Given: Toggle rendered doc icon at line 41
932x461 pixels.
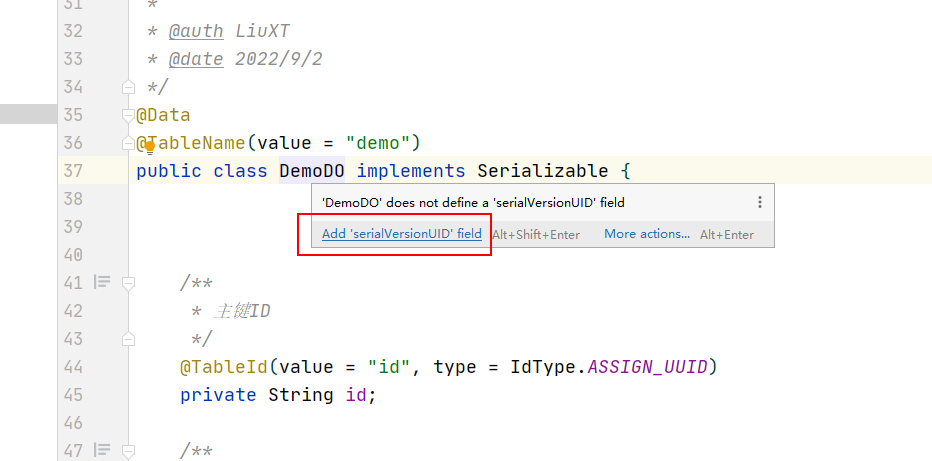Looking at the screenshot, I should pos(102,283).
